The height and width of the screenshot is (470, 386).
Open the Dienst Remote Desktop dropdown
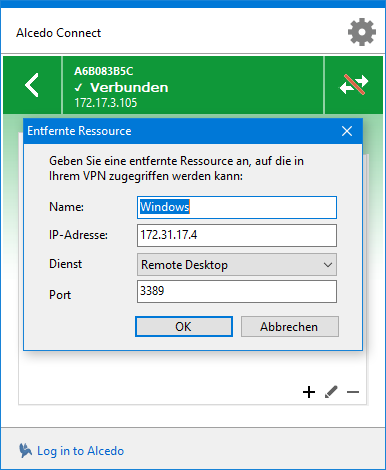(237, 265)
